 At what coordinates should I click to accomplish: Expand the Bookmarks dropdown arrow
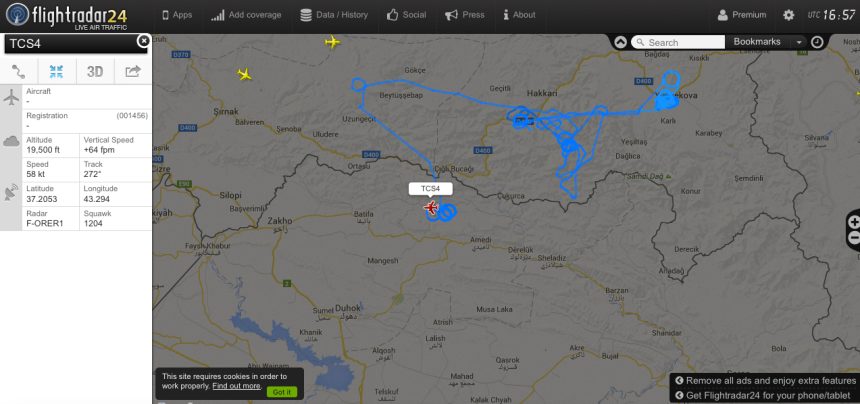coord(799,42)
